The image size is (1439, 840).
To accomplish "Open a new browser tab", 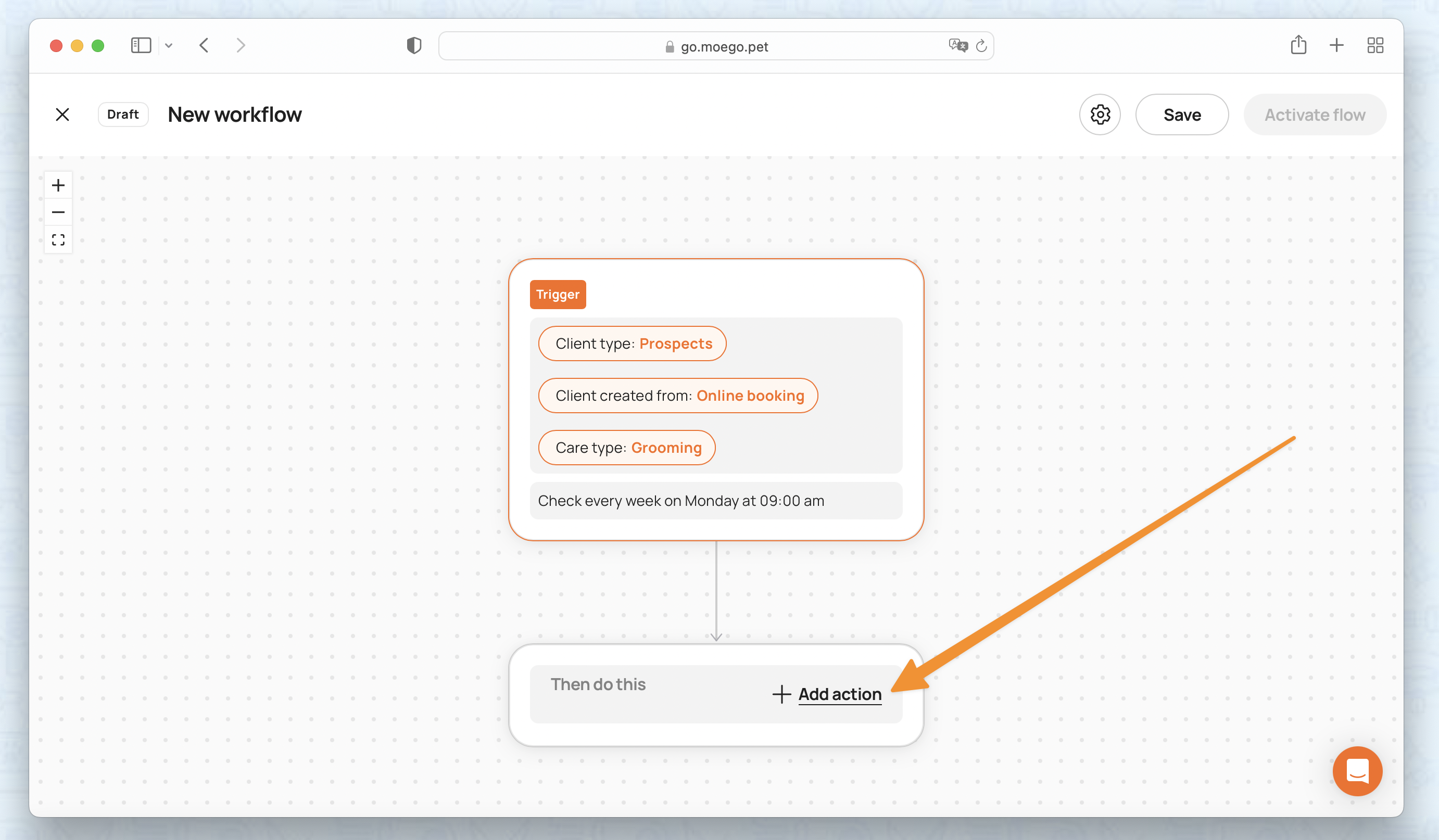I will [1336, 45].
